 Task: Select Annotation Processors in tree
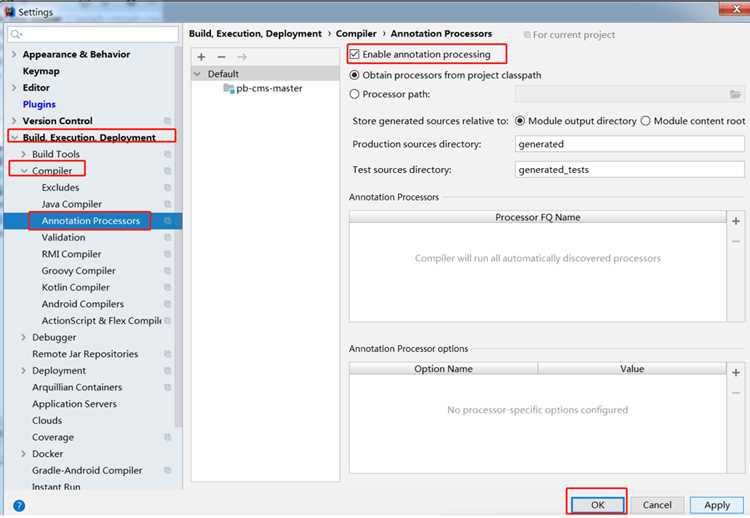point(90,220)
